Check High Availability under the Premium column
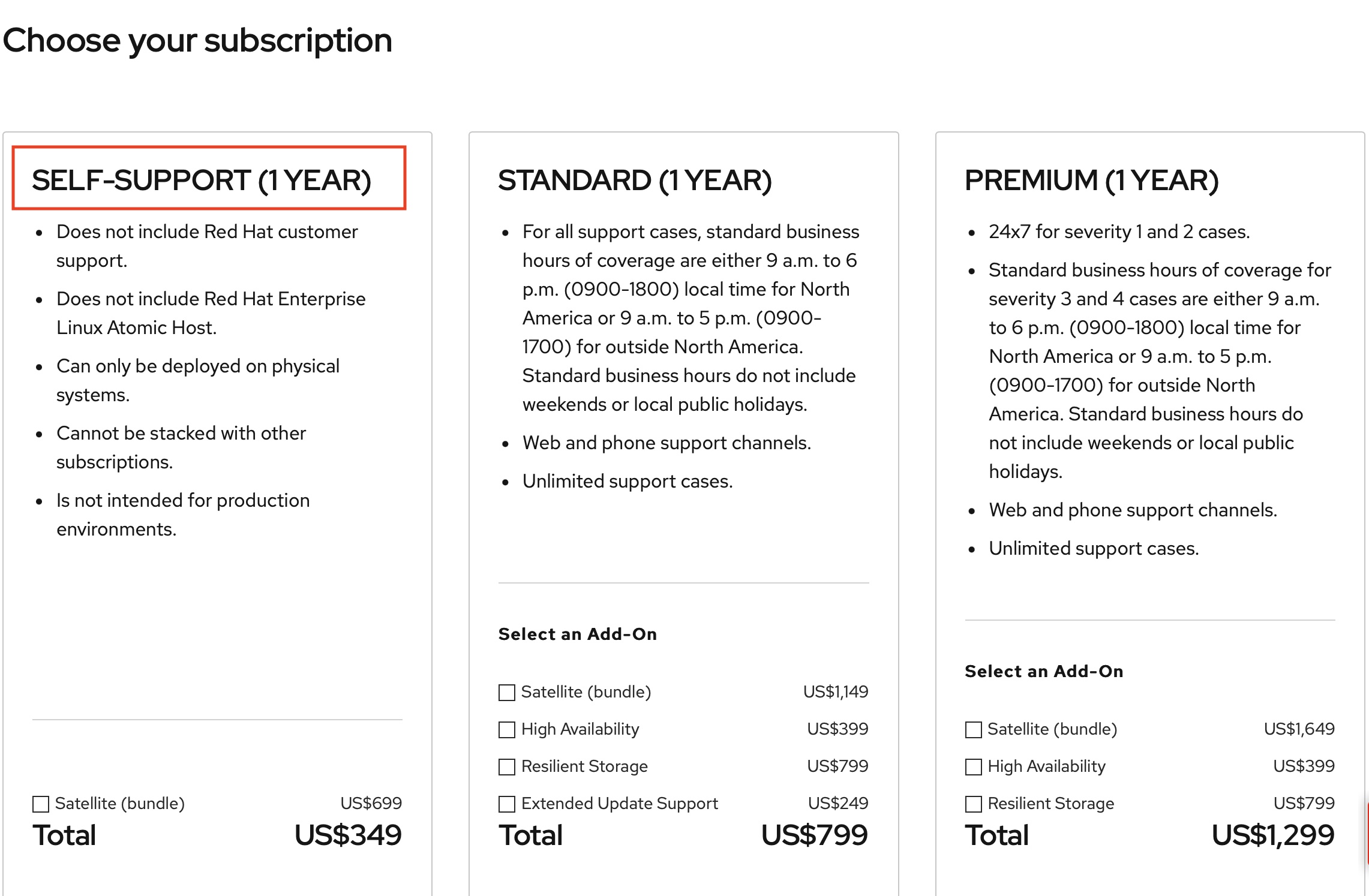 (x=973, y=766)
